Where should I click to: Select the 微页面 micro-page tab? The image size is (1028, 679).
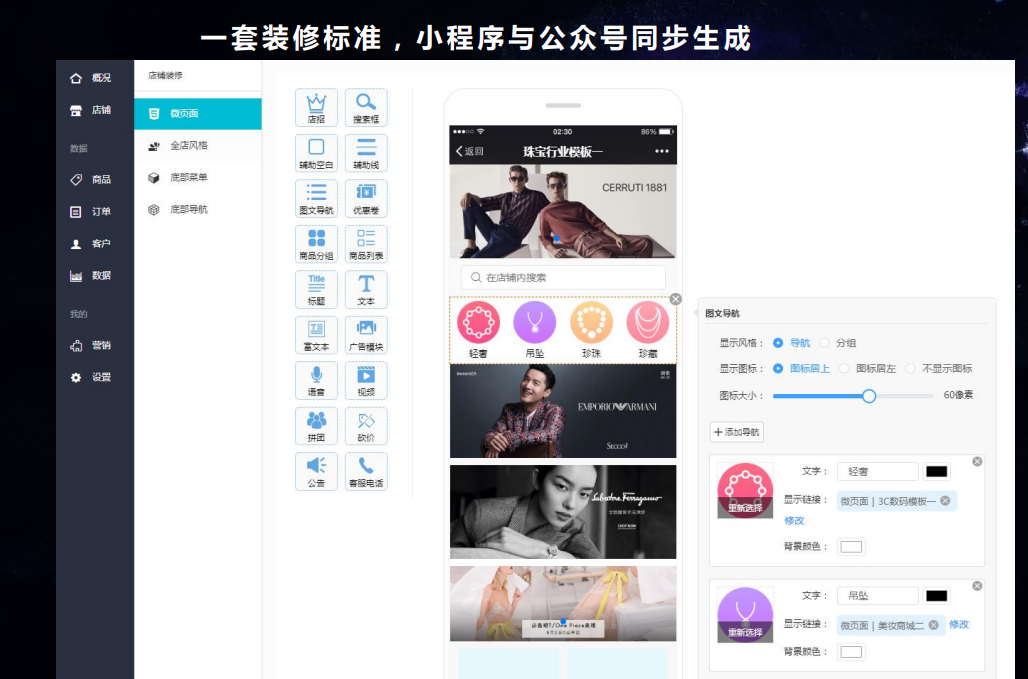click(198, 113)
